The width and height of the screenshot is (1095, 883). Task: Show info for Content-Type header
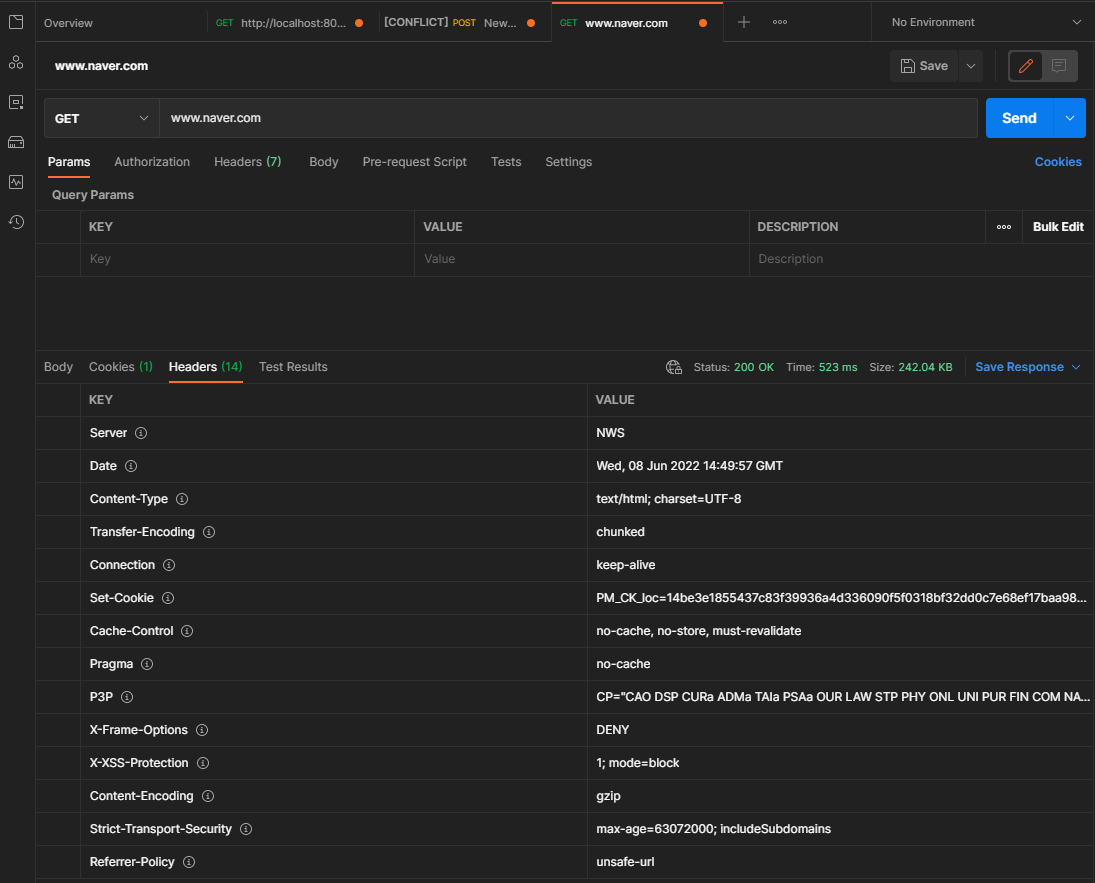[182, 499]
